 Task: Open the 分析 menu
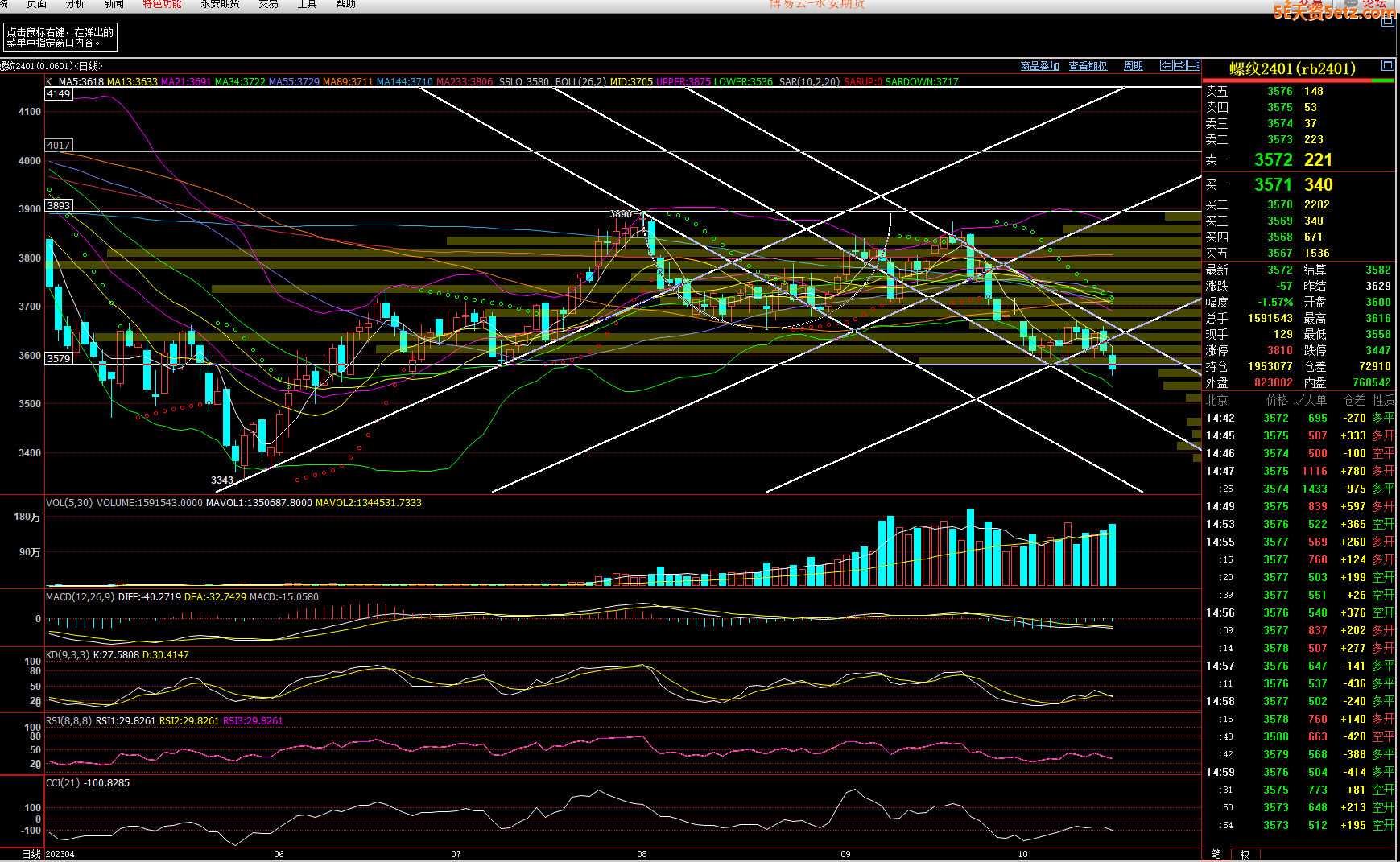tap(76, 4)
